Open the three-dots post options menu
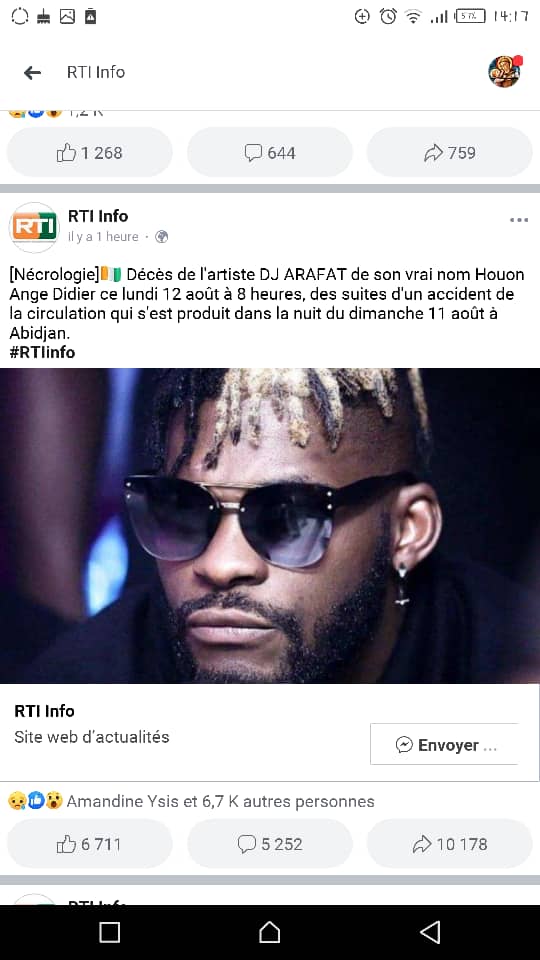This screenshot has height=960, width=540. (x=519, y=220)
